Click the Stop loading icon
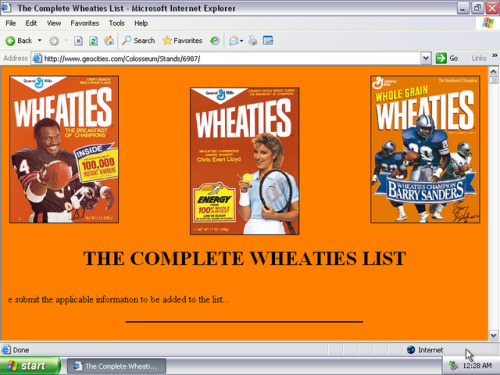500x375 pixels. [78, 41]
